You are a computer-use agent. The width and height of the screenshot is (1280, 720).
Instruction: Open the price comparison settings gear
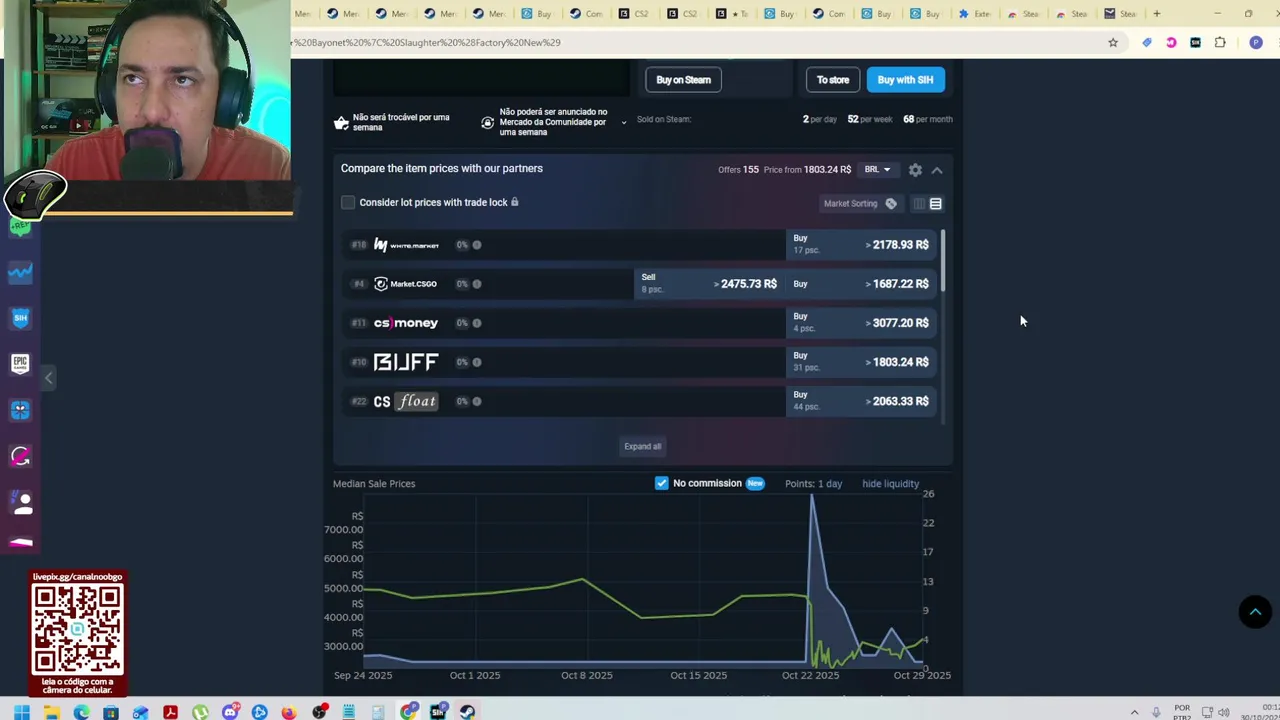coord(915,170)
